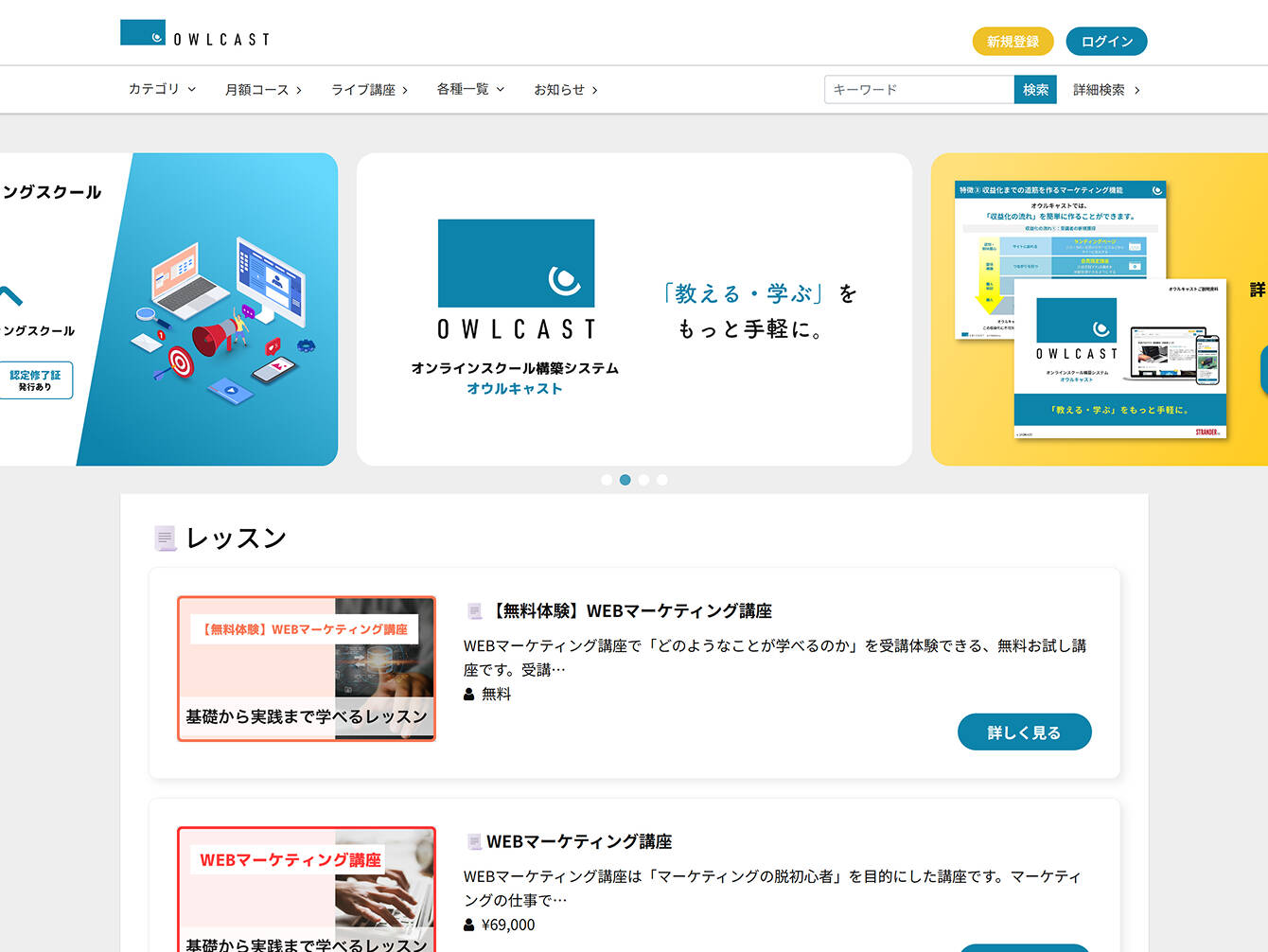Select the fourth carousel dot
This screenshot has height=952, width=1268.
click(x=662, y=480)
